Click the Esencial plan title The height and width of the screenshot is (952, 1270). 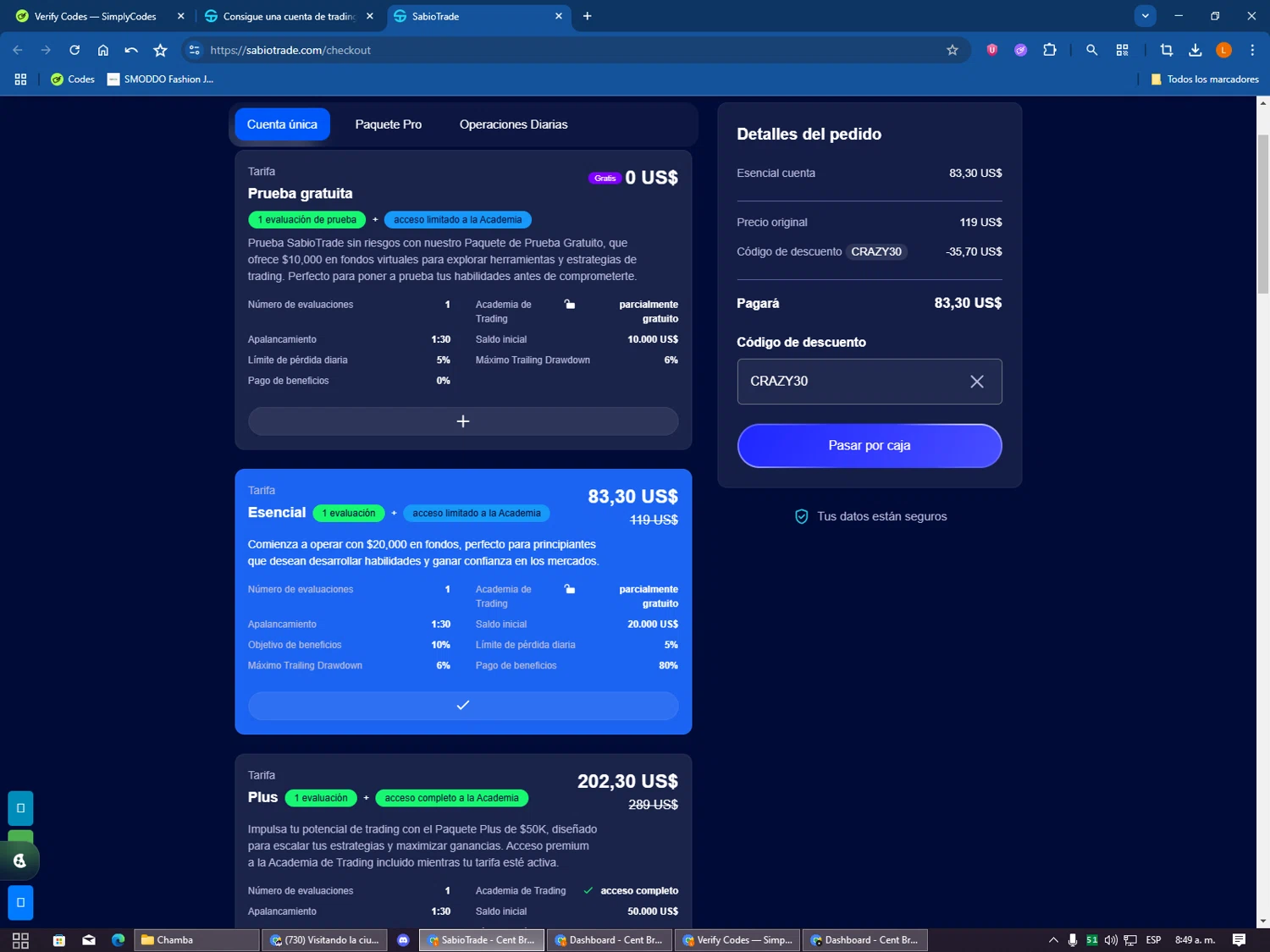[x=277, y=513]
